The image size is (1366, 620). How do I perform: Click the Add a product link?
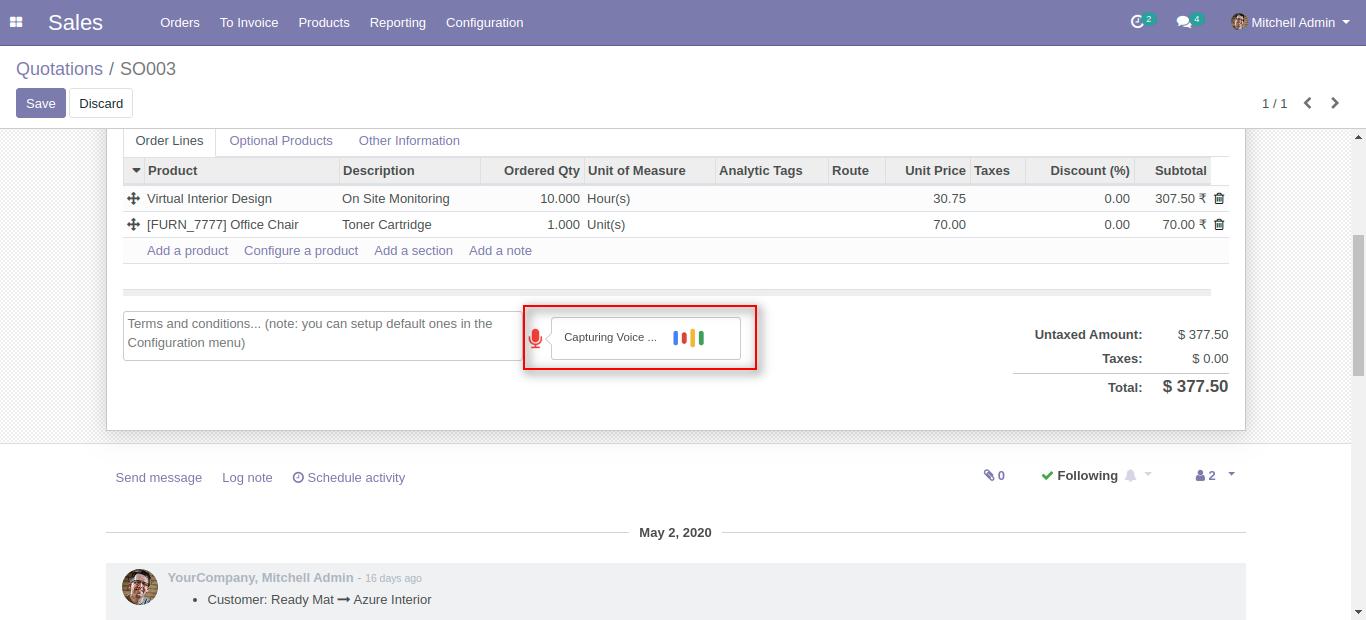[x=187, y=250]
